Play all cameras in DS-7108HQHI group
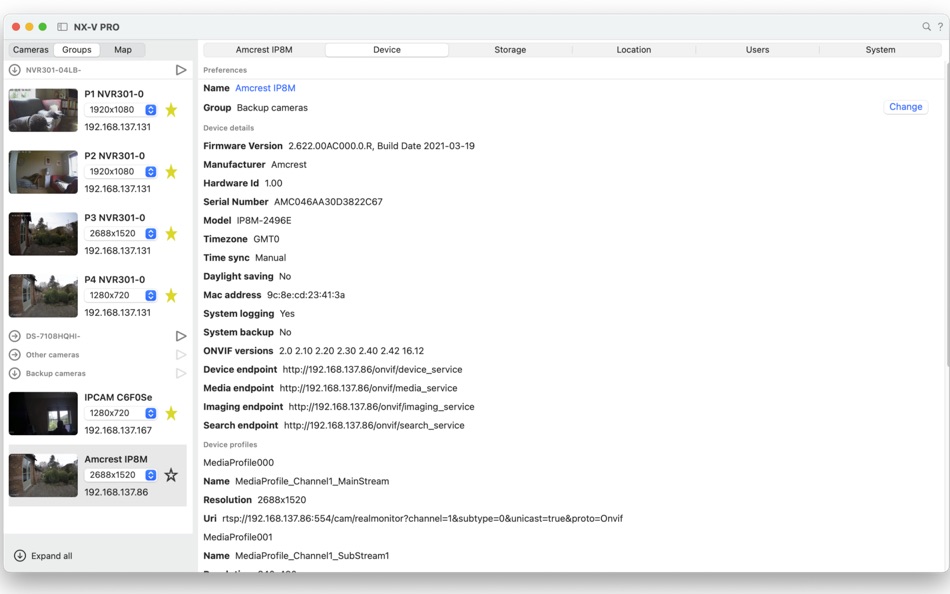Screen dimensions: 950x594 click(181, 336)
